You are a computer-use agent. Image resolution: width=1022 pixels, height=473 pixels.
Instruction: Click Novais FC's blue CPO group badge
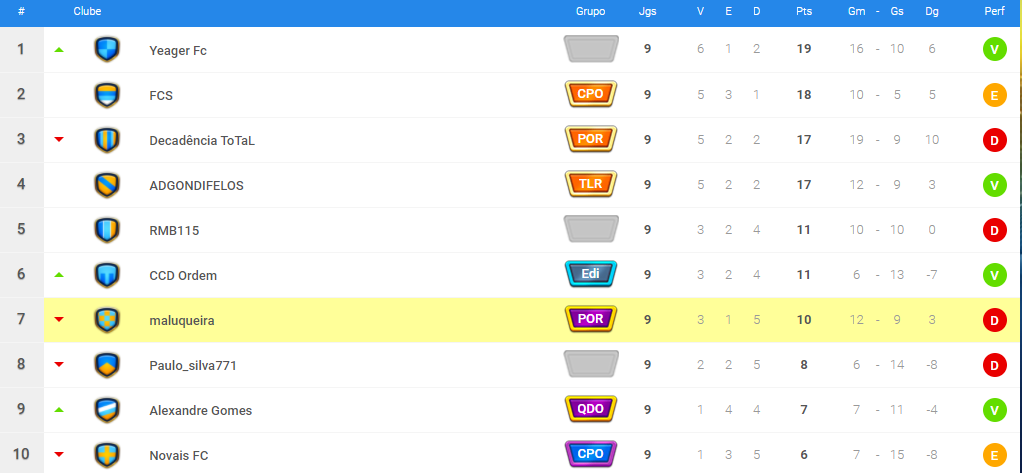tap(591, 454)
